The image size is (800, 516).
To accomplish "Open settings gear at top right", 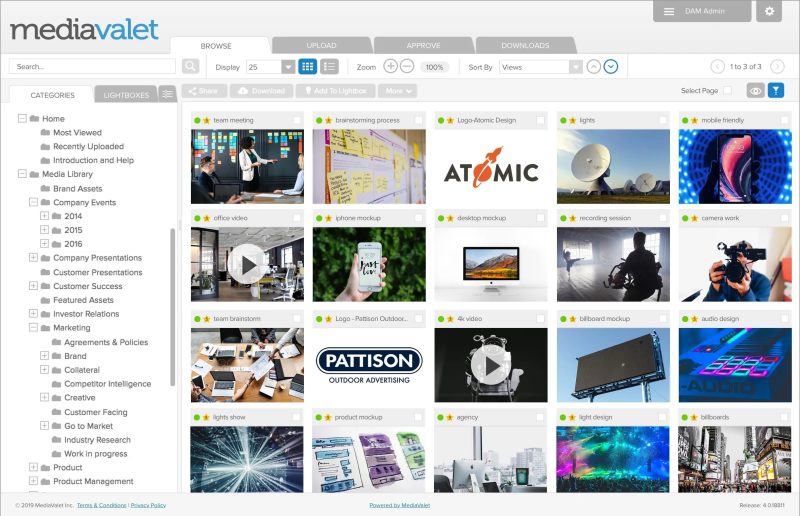I will pos(769,11).
